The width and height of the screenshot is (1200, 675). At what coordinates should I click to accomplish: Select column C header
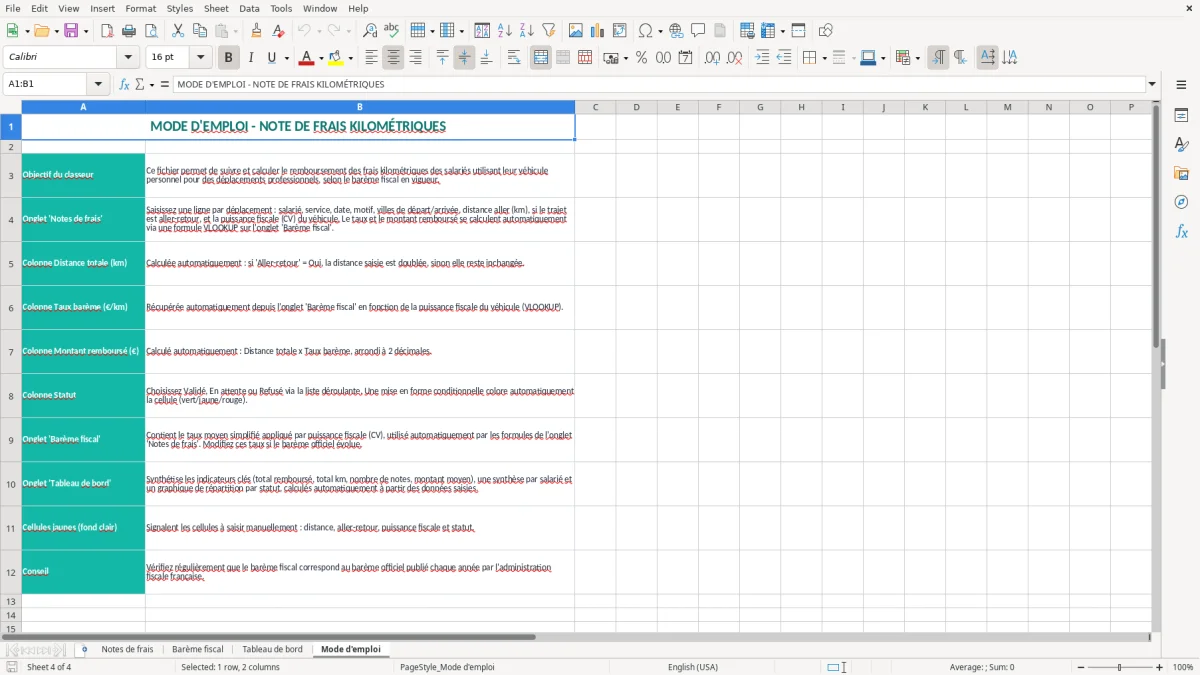pos(595,107)
